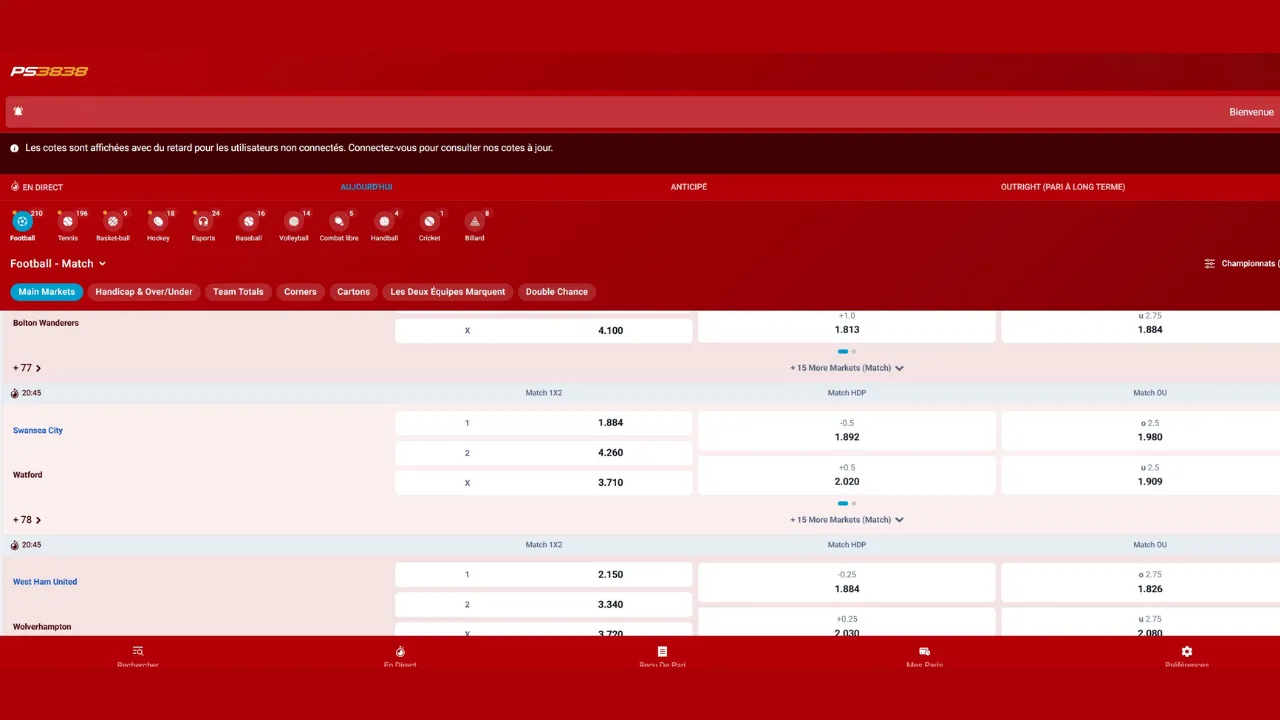This screenshot has height=720, width=1280.
Task: Select the Handicap & Over/Under filter chip
Action: pyautogui.click(x=144, y=292)
